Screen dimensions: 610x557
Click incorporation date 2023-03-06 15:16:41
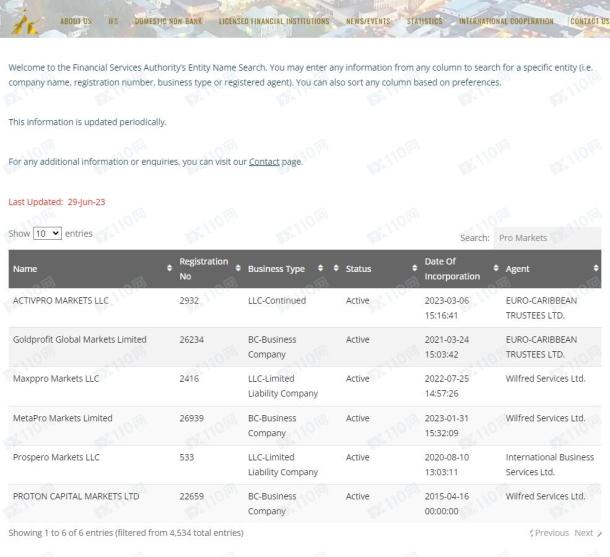pos(447,308)
